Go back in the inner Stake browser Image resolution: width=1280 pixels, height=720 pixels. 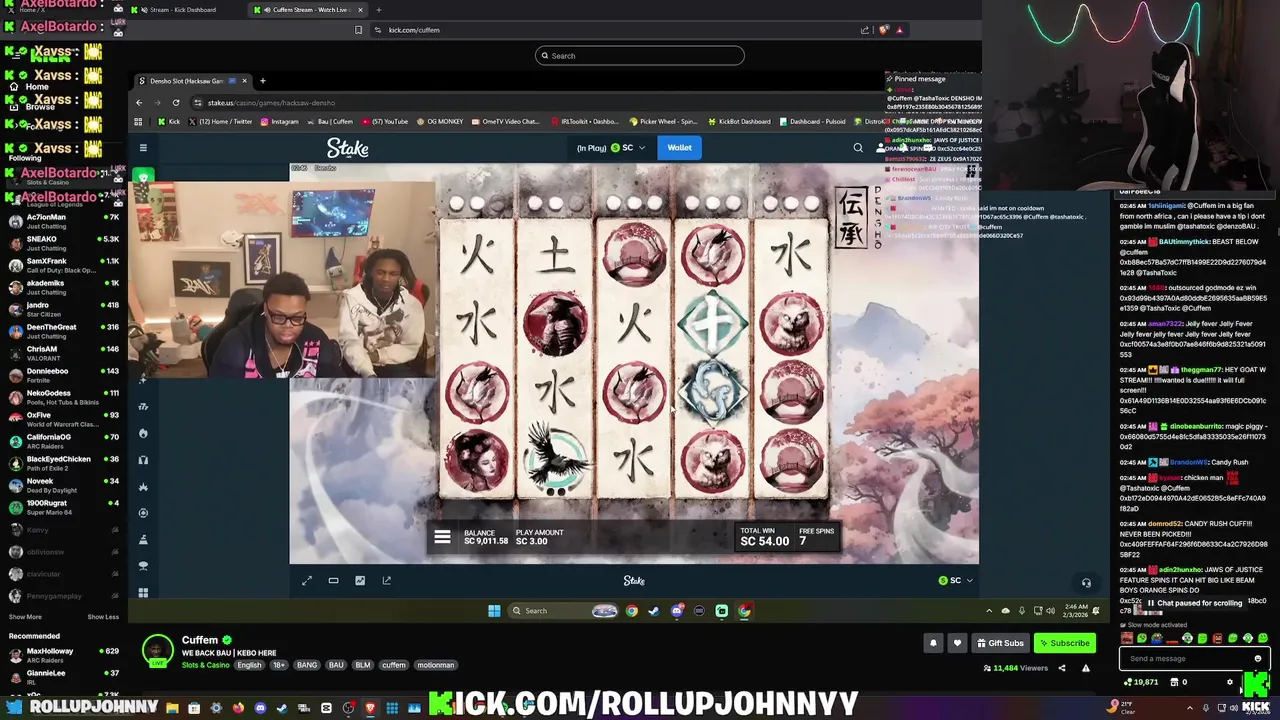[x=139, y=102]
